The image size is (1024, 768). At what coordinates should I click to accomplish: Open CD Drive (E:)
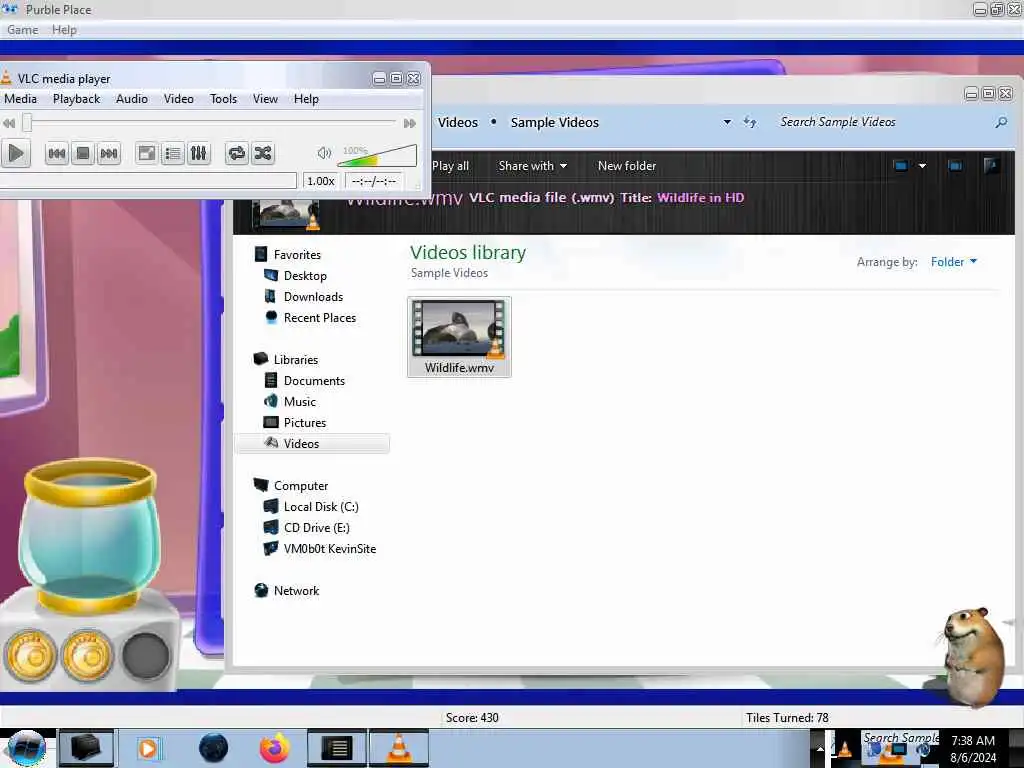tap(317, 528)
